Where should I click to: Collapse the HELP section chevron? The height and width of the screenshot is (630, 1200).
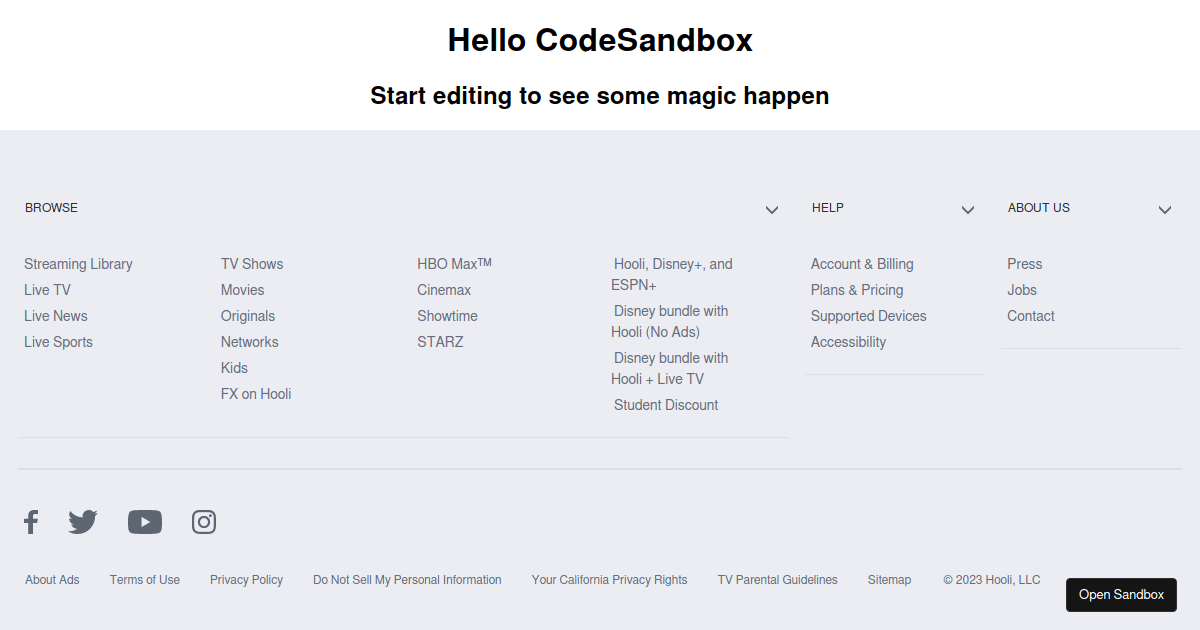pyautogui.click(x=967, y=210)
